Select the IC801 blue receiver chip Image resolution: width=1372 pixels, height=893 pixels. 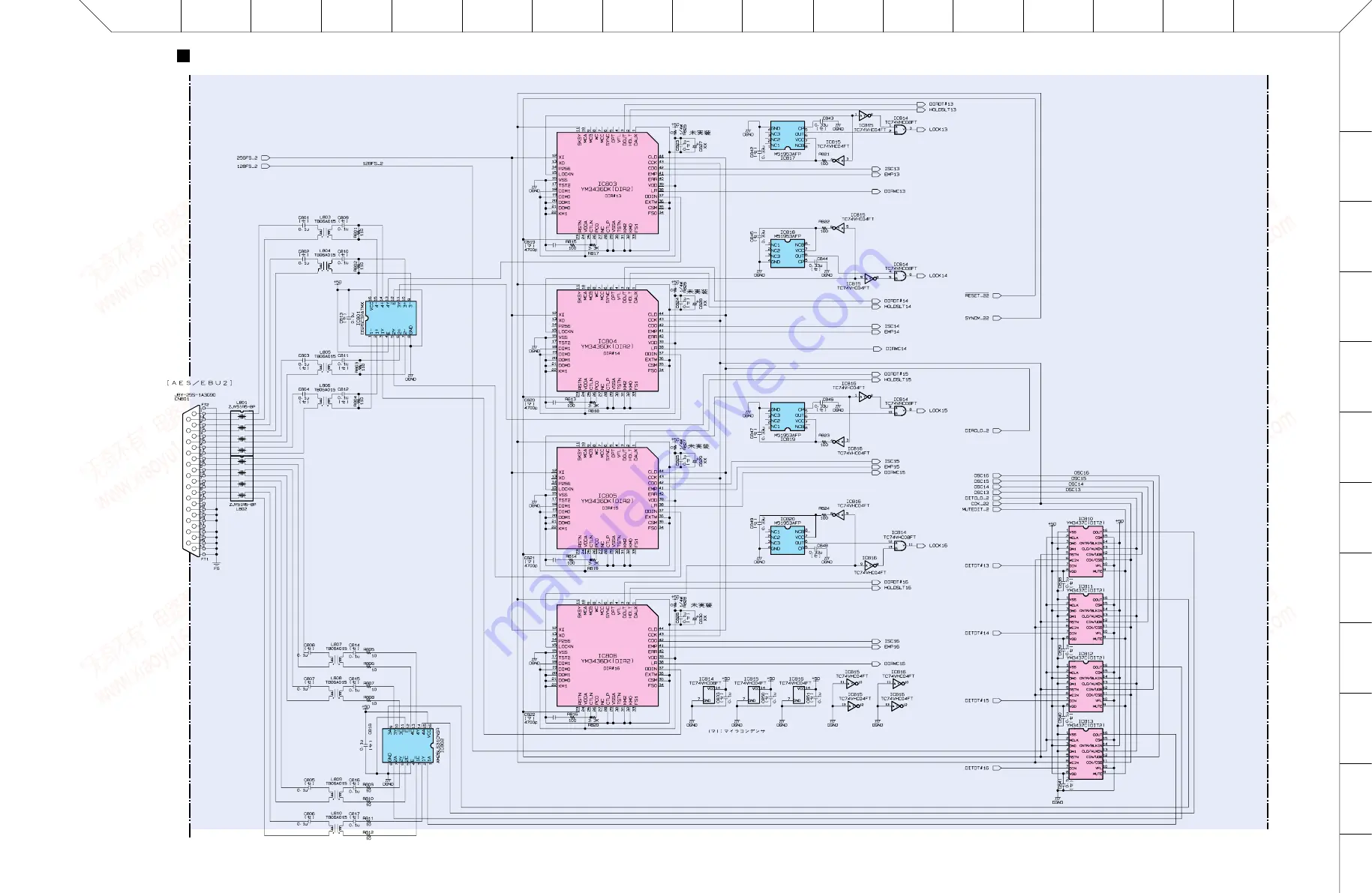390,318
